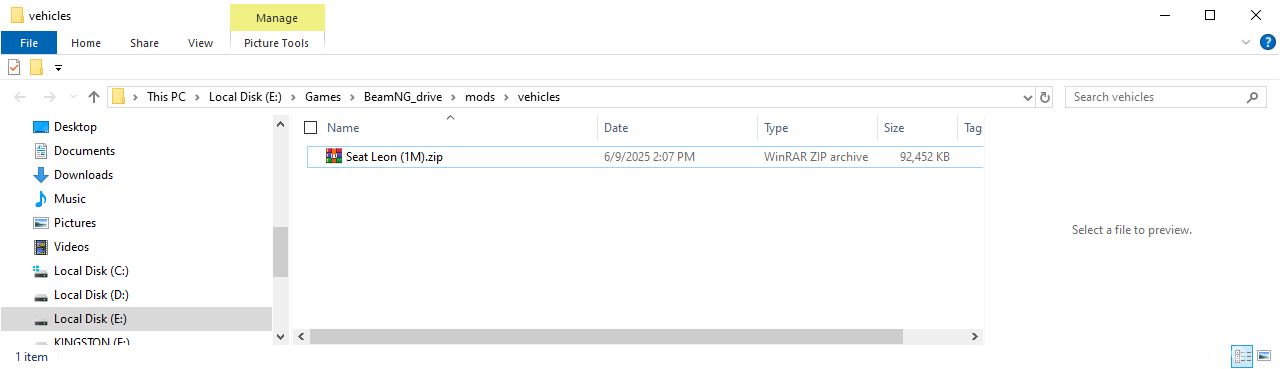
Task: Click the Downloads arrow icon in sidebar
Action: pos(41,175)
